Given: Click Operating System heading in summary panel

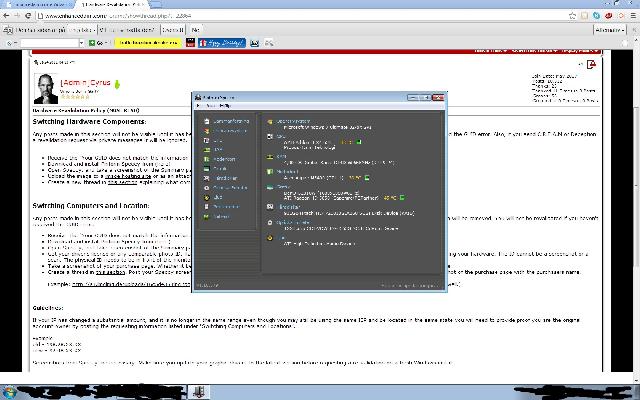Looking at the screenshot, I should 293,121.
